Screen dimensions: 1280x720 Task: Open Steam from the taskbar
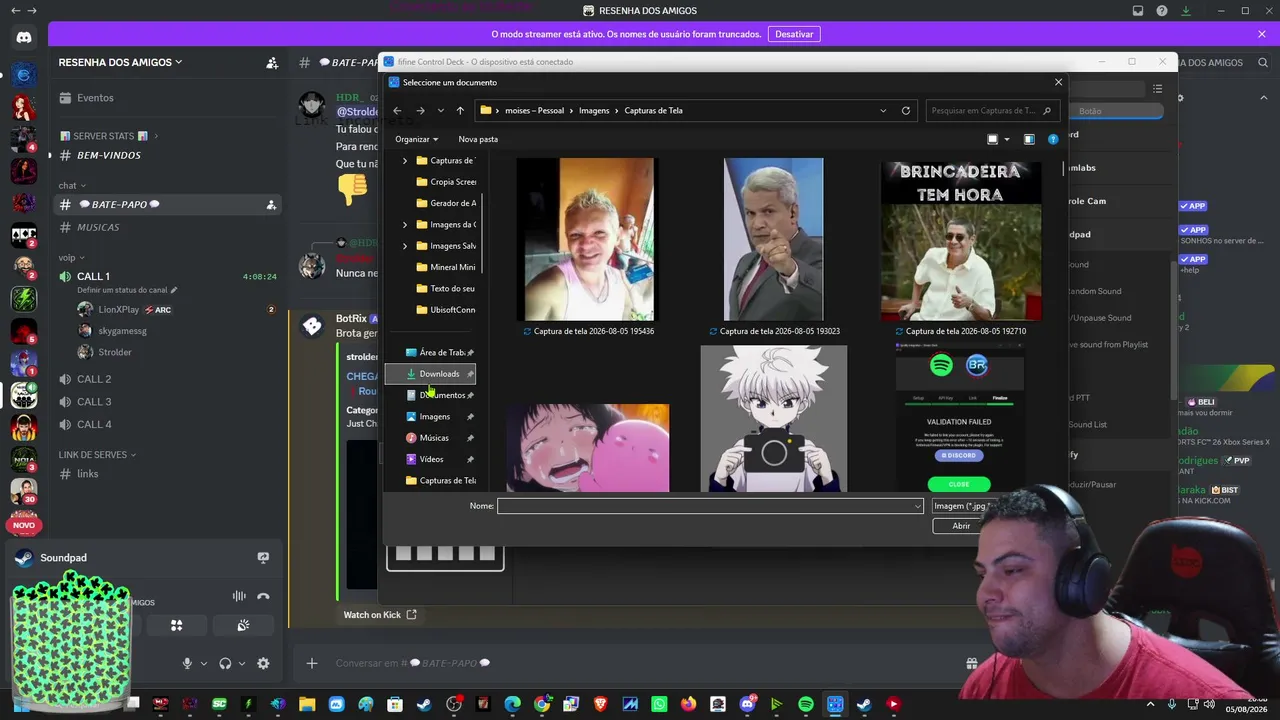pos(425,705)
